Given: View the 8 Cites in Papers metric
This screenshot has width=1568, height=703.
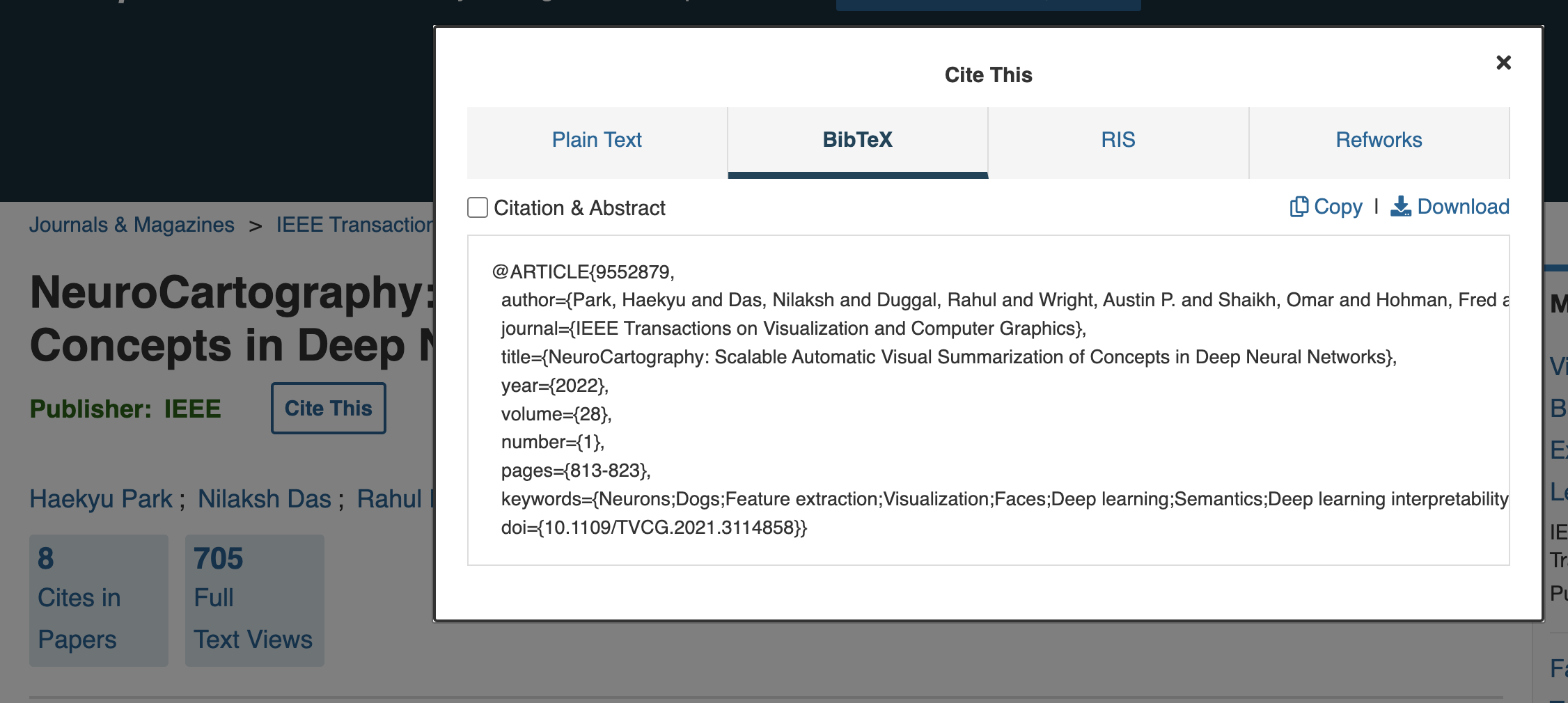Looking at the screenshot, I should pyautogui.click(x=99, y=600).
